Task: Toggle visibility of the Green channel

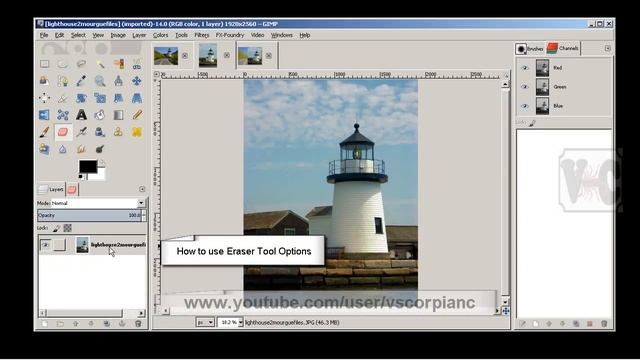Action: pos(525,87)
